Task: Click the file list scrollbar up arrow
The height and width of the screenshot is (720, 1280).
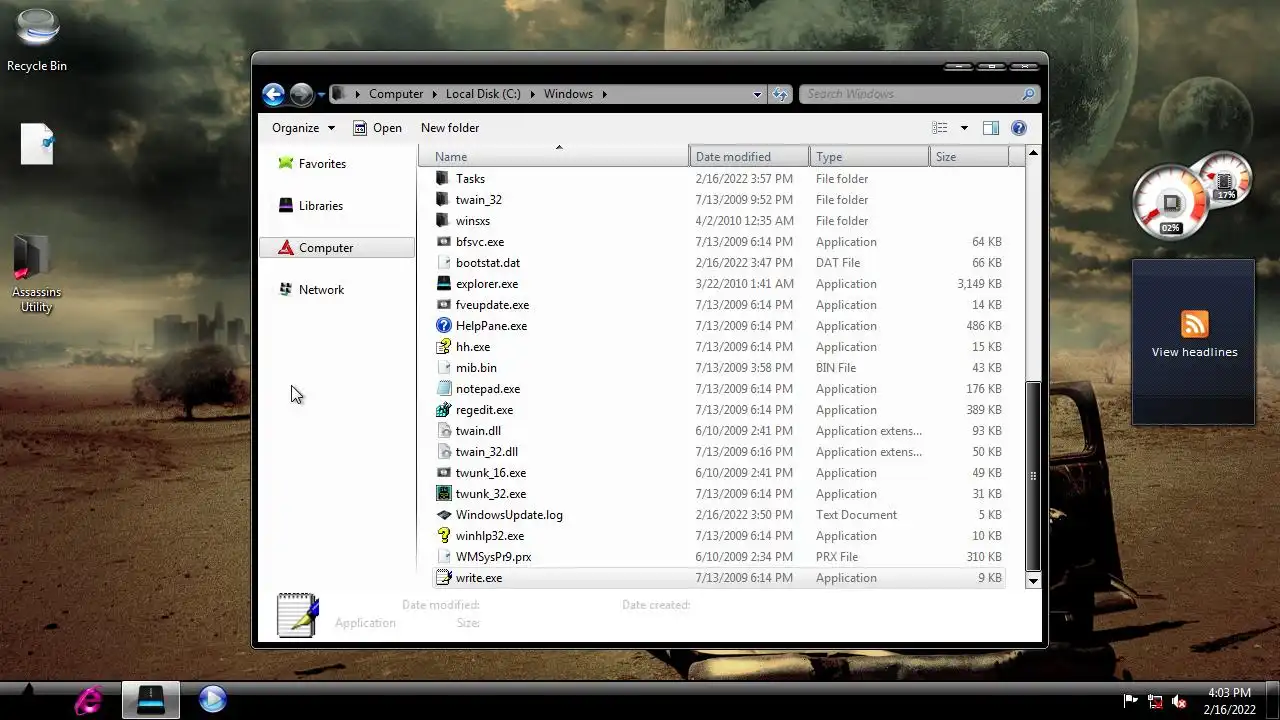Action: coord(1033,153)
